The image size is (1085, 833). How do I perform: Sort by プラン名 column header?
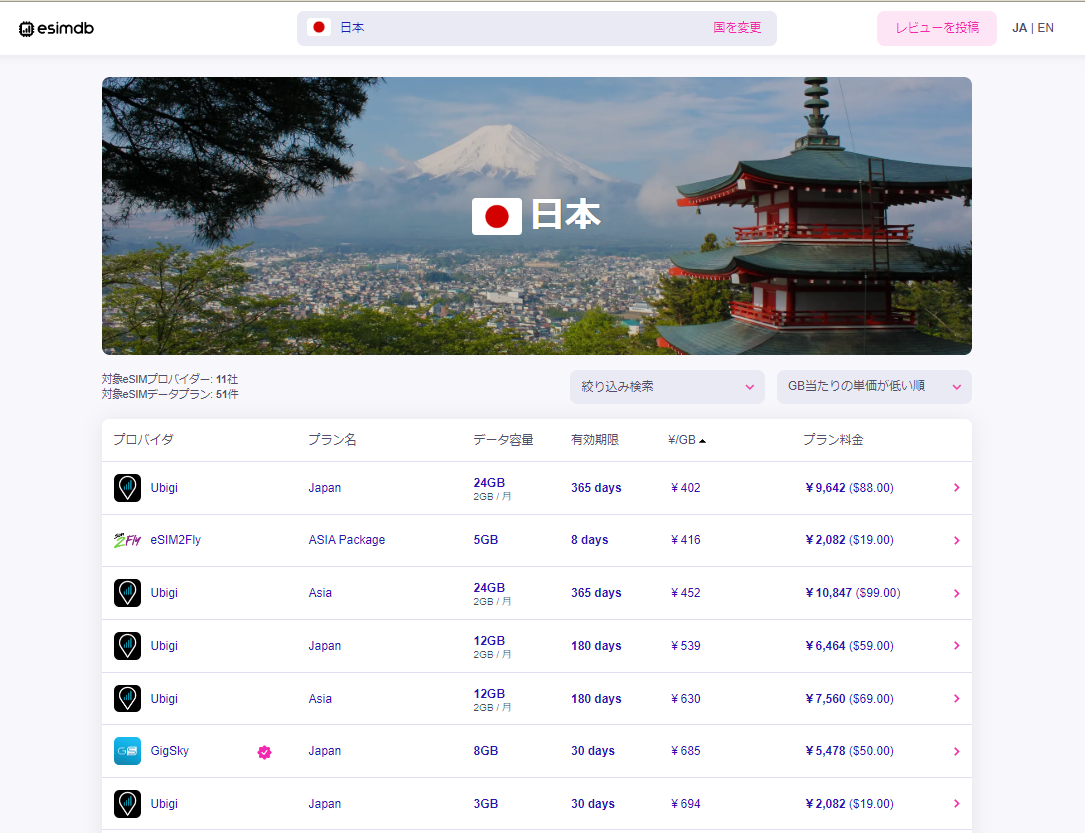click(x=332, y=440)
